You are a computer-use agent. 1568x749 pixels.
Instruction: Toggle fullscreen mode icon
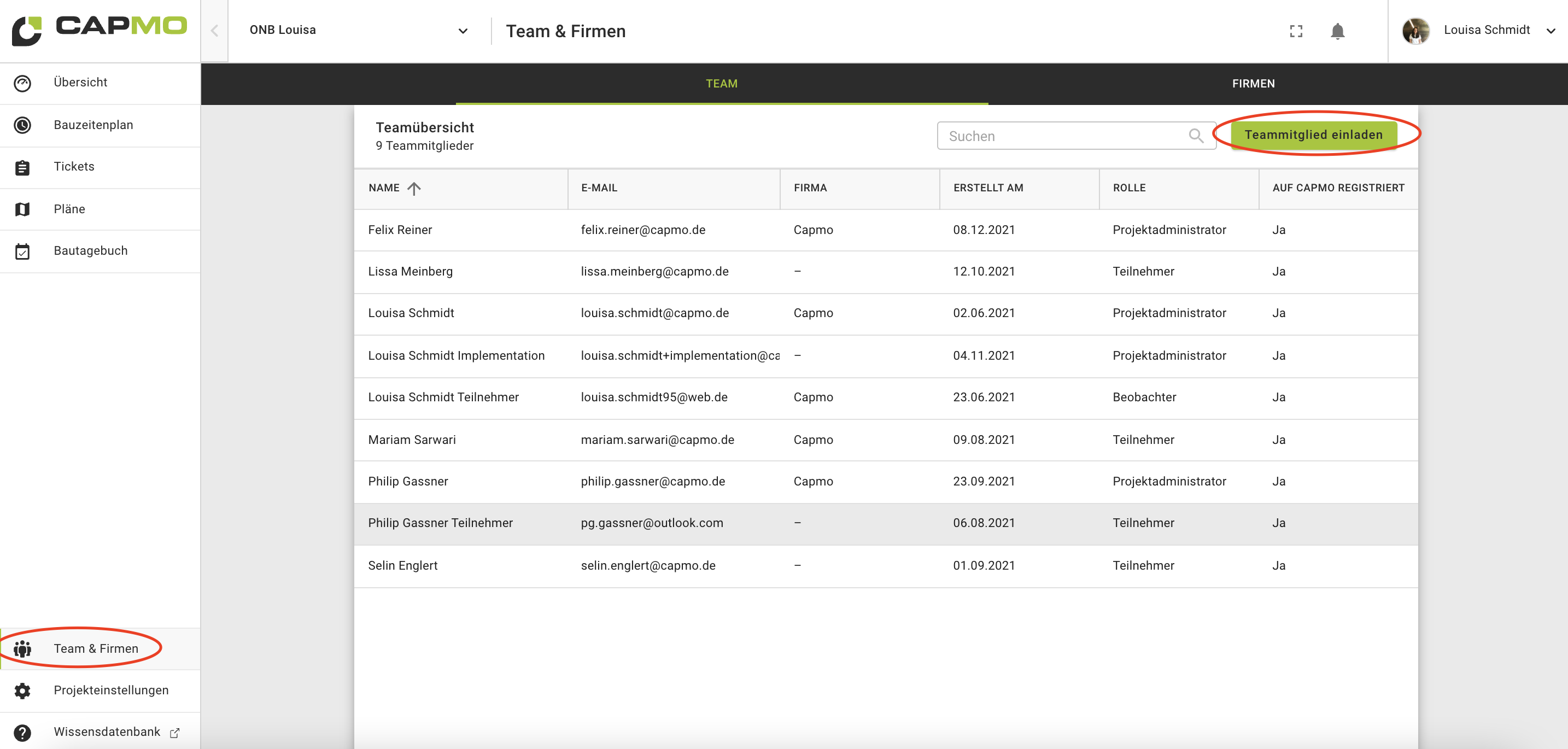[1296, 31]
